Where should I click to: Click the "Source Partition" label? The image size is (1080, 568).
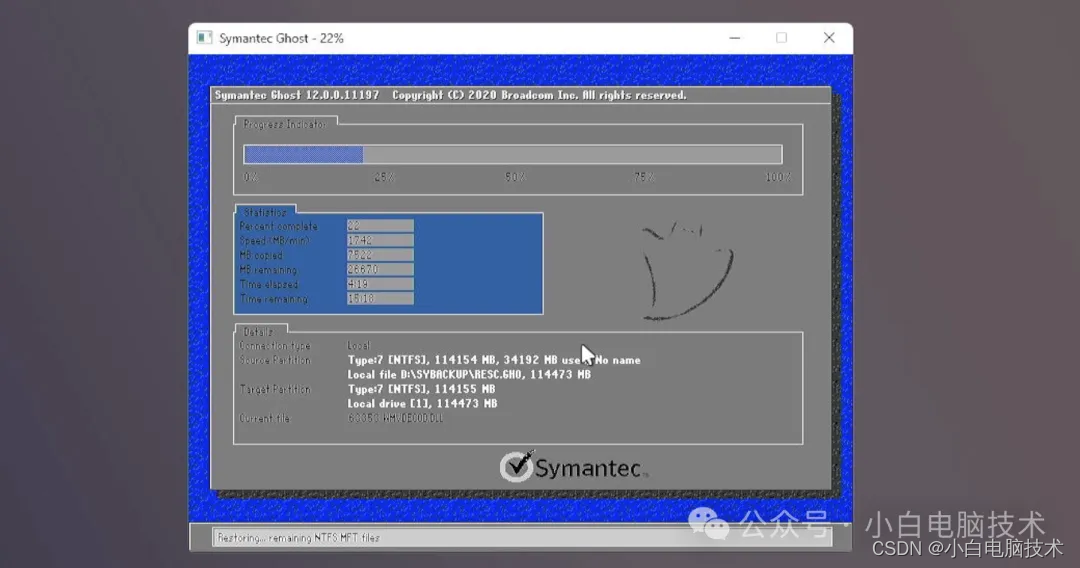(x=275, y=360)
